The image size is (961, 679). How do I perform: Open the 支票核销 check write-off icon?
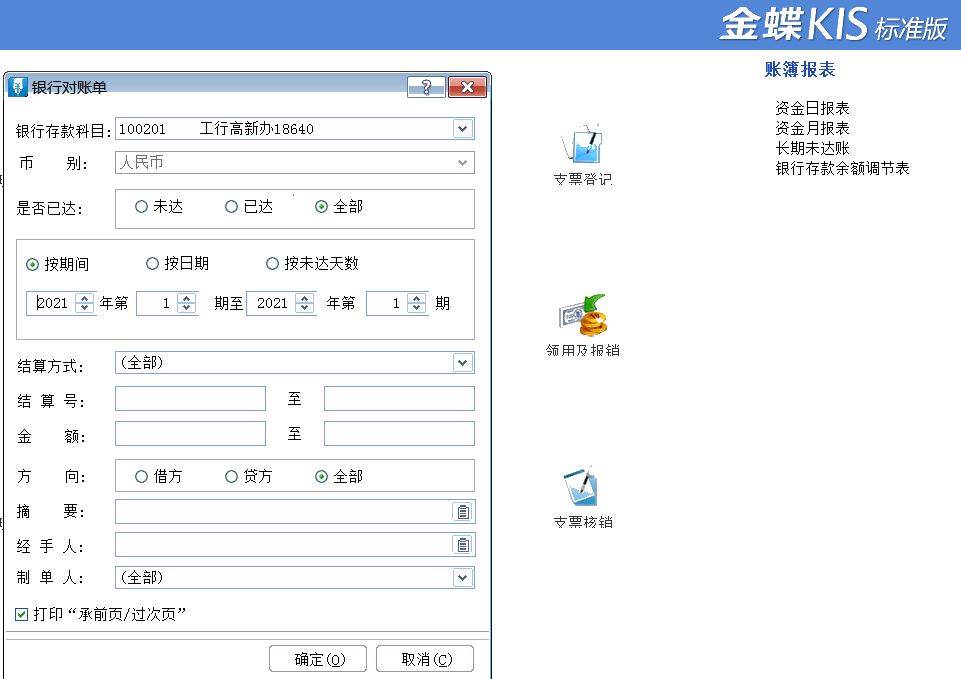tap(582, 488)
